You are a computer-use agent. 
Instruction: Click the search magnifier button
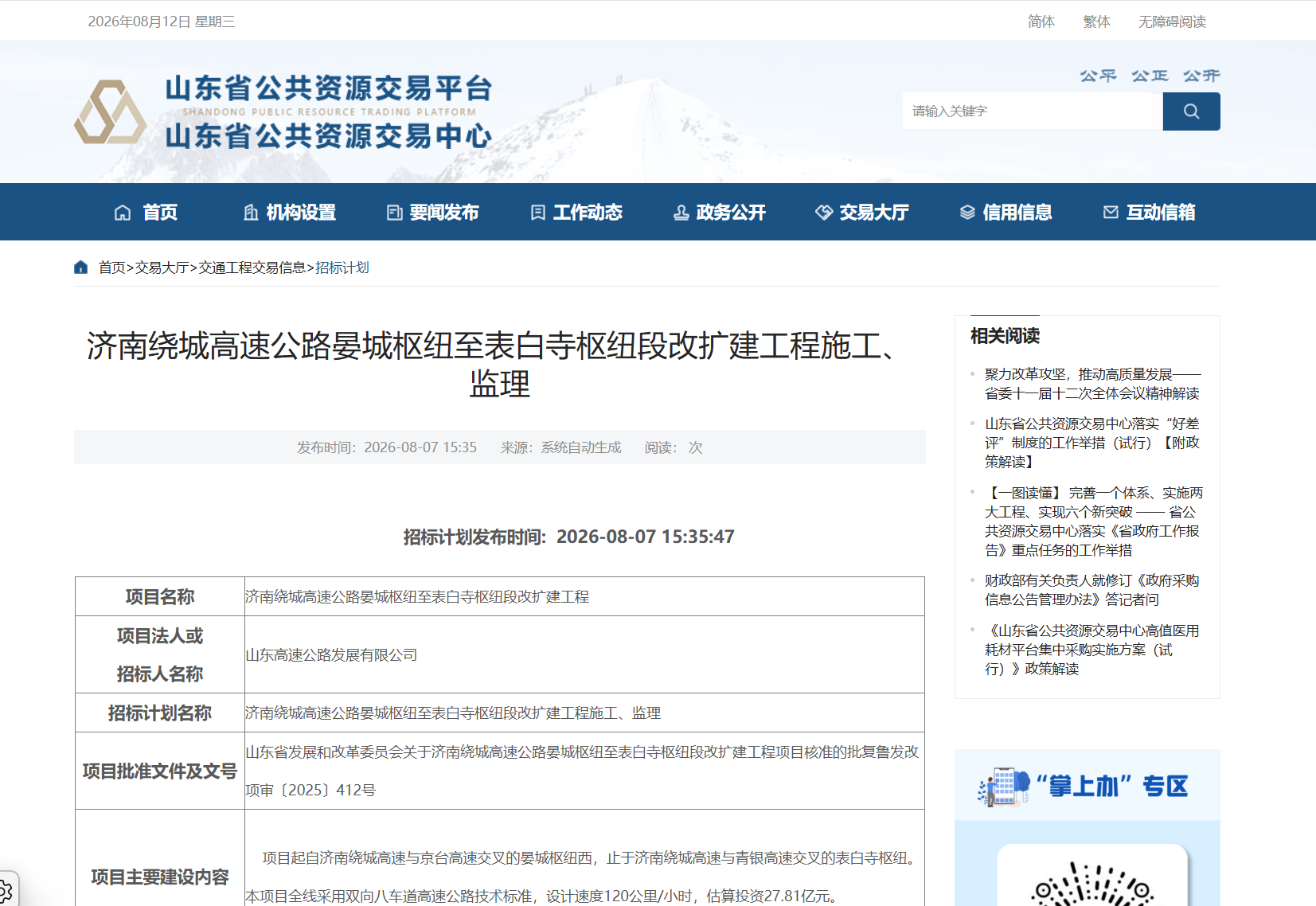(x=1191, y=111)
